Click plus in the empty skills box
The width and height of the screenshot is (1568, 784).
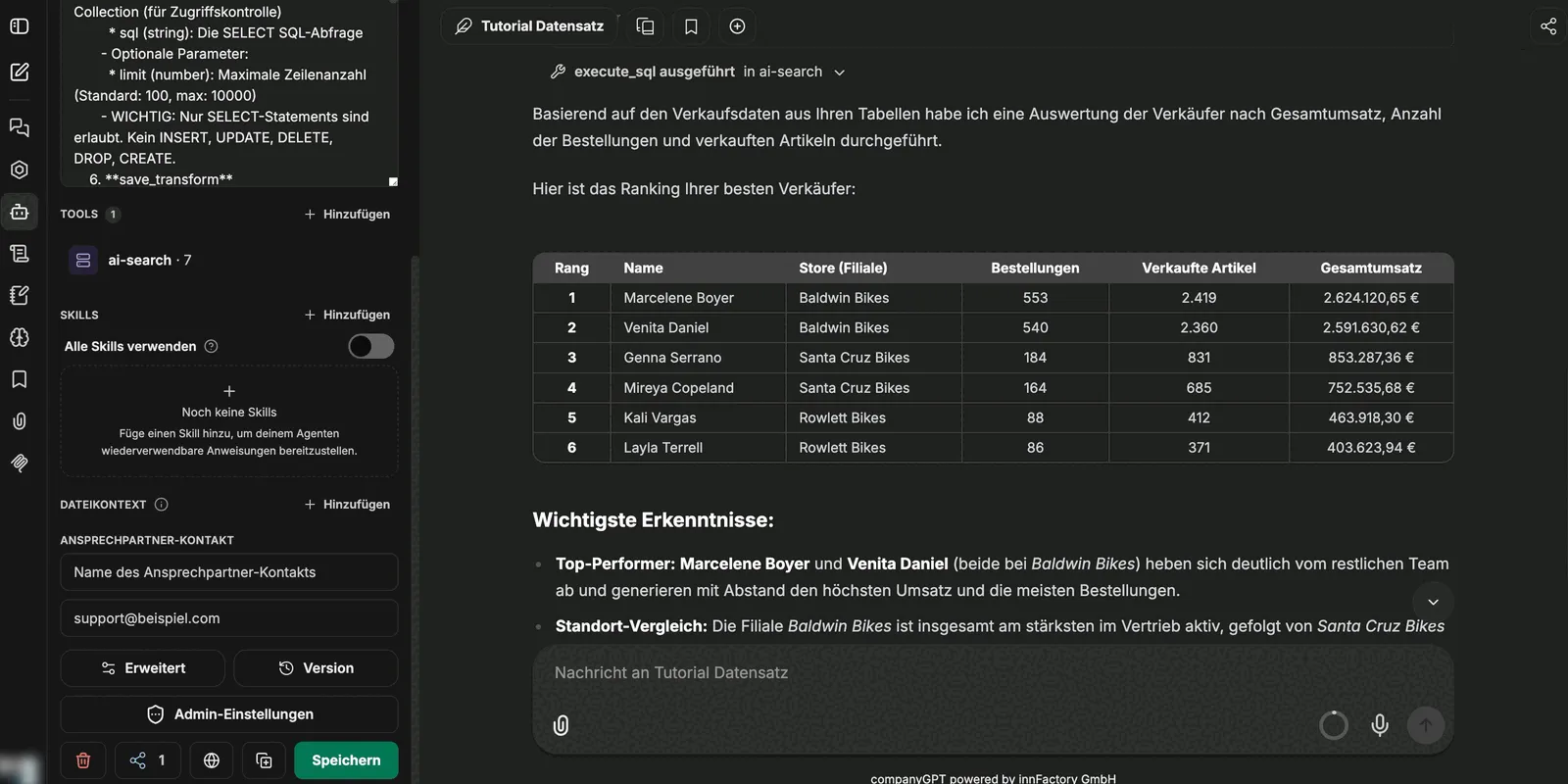(229, 391)
